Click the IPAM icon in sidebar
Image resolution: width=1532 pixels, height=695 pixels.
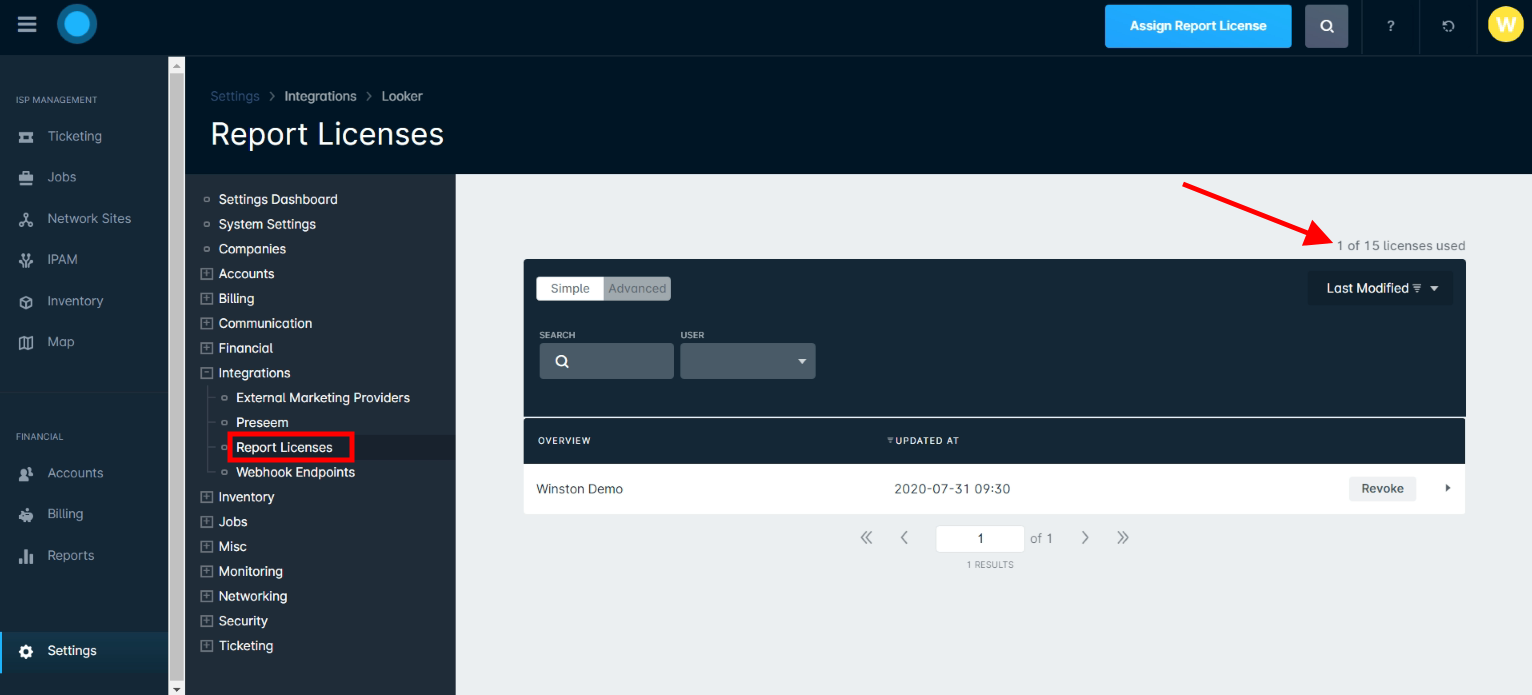tap(26, 260)
